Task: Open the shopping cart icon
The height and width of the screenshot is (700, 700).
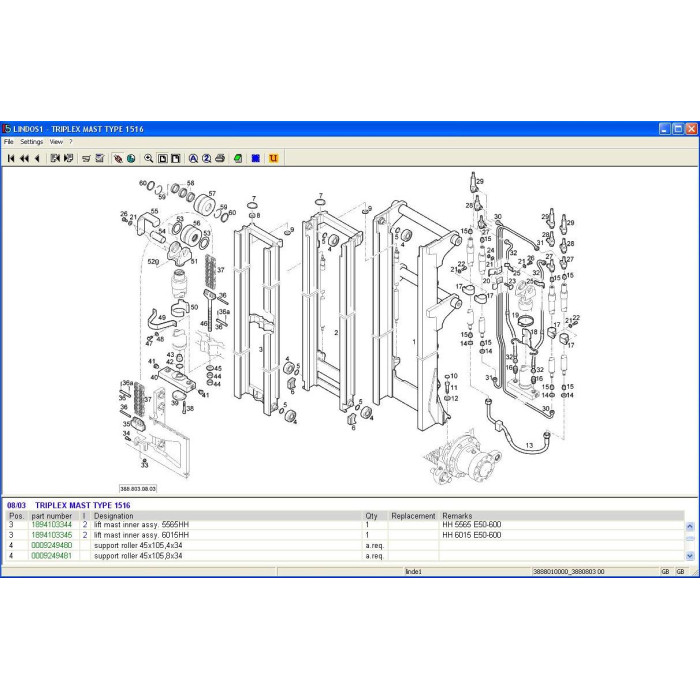Action: (86, 158)
